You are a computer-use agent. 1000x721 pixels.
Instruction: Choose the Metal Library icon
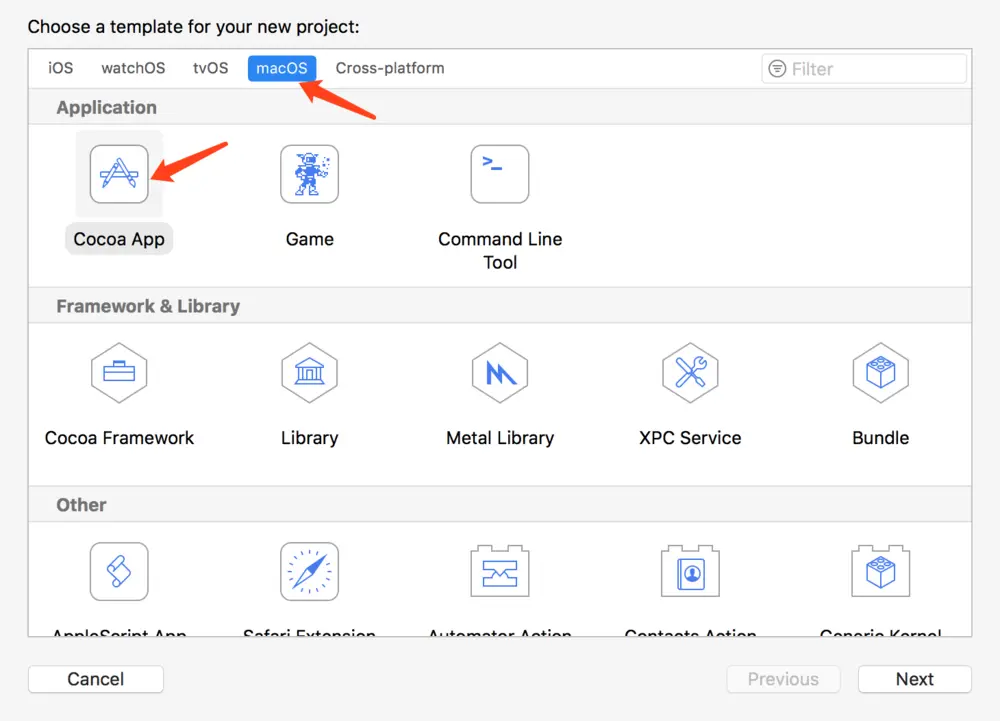(500, 373)
